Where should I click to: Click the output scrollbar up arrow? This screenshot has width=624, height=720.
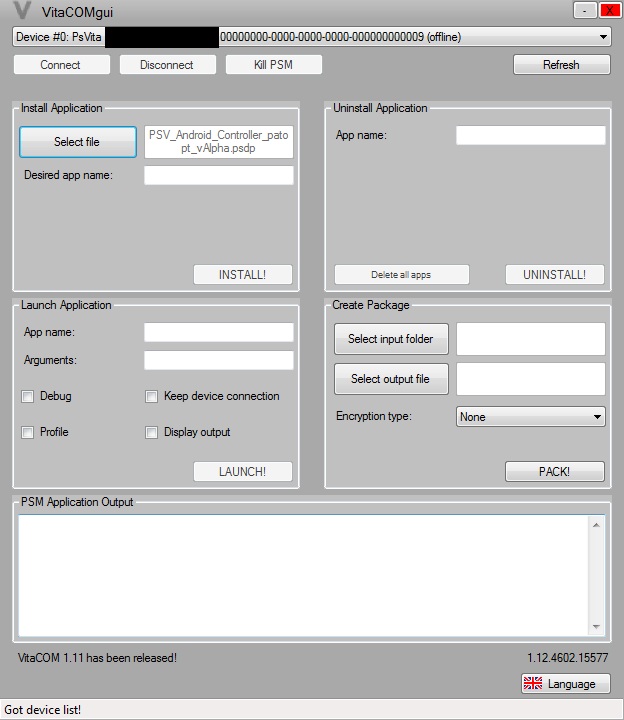pos(596,525)
